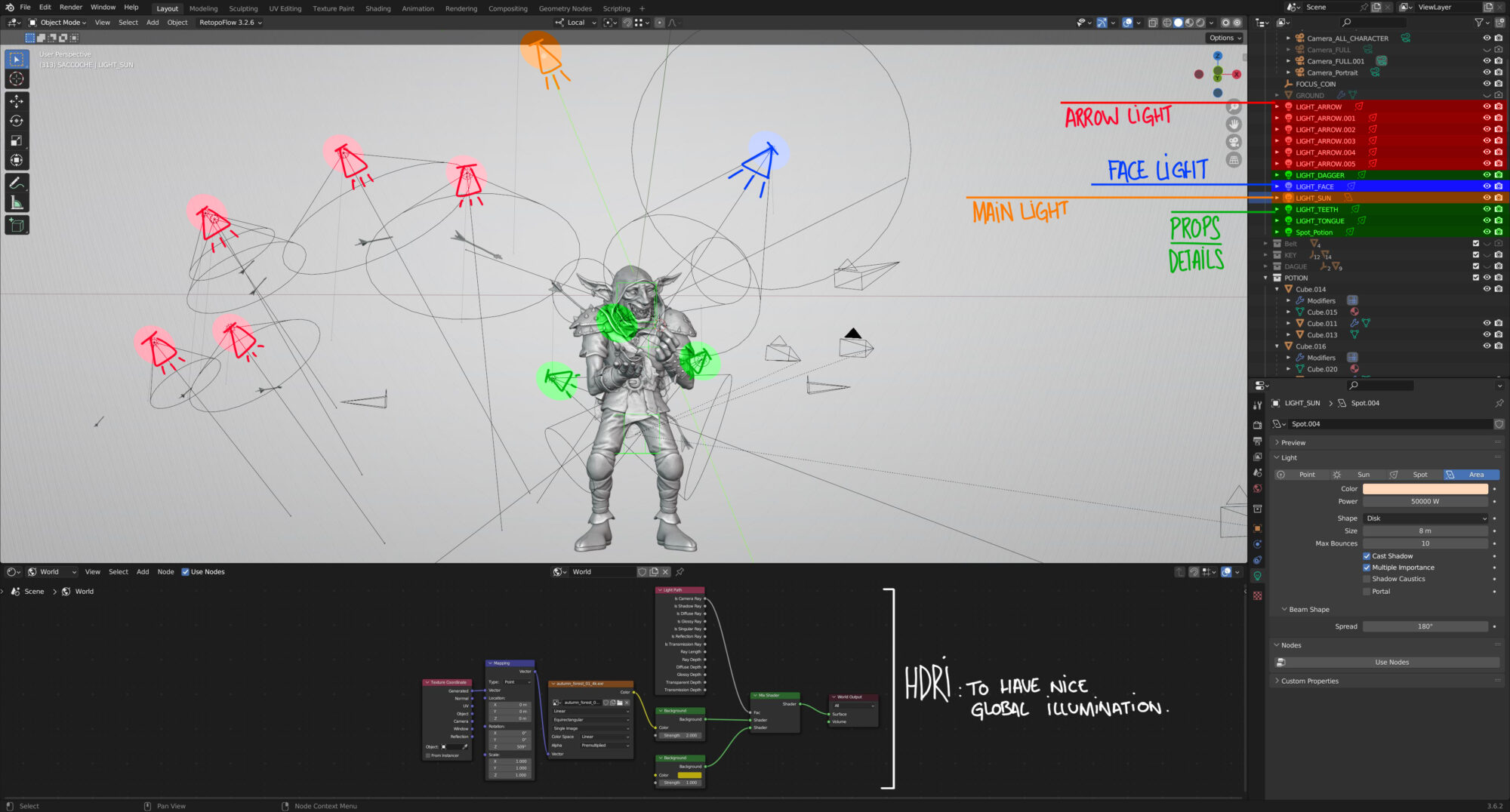The height and width of the screenshot is (812, 1510).
Task: Open the Tool properties tab
Action: pyautogui.click(x=1257, y=405)
